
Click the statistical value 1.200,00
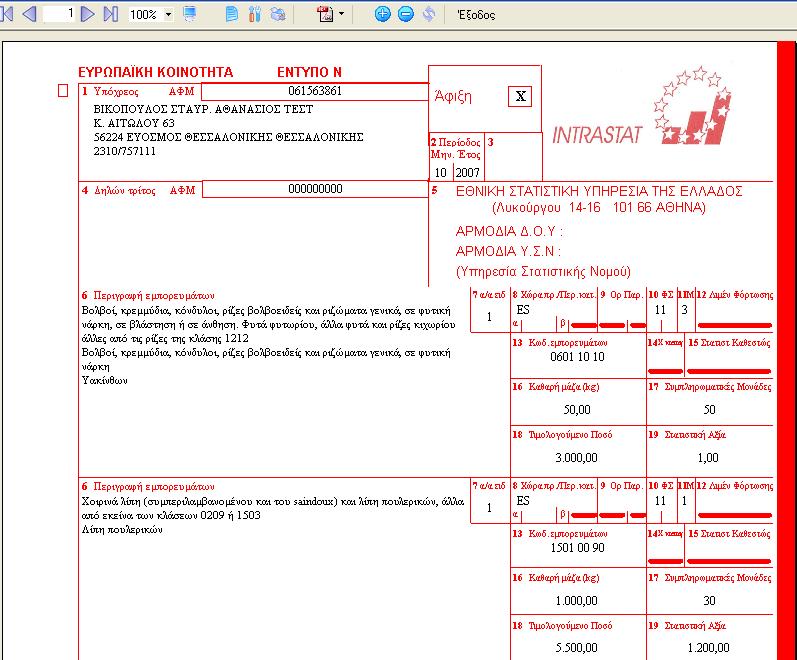point(708,648)
